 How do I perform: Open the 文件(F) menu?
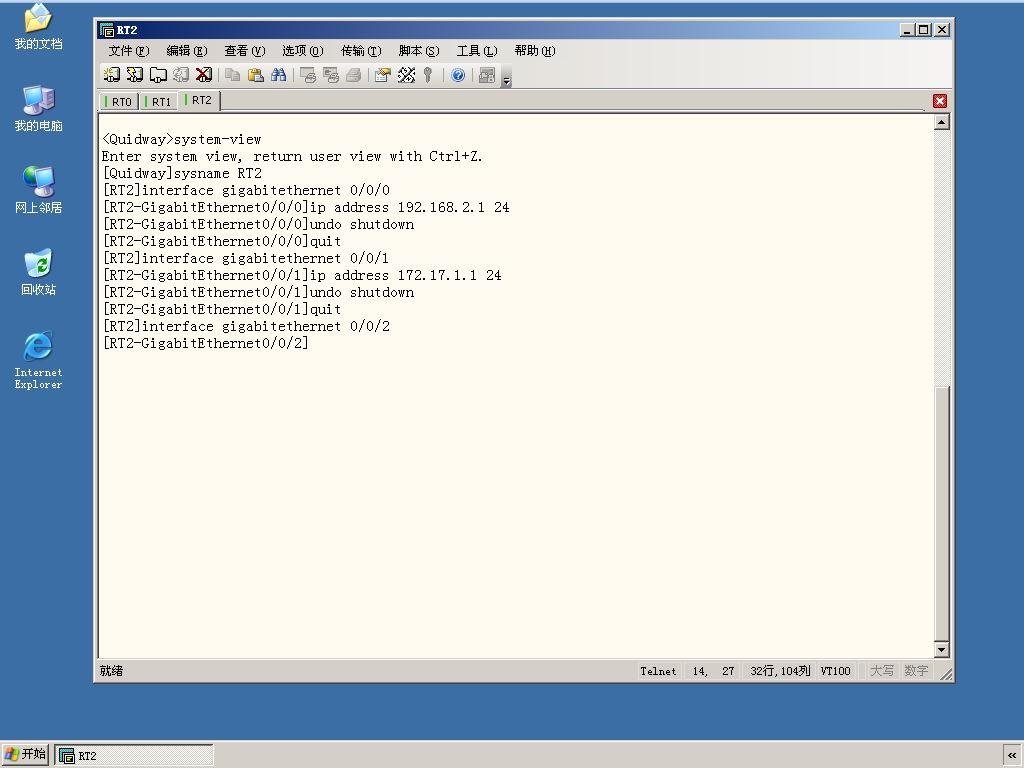coord(129,51)
